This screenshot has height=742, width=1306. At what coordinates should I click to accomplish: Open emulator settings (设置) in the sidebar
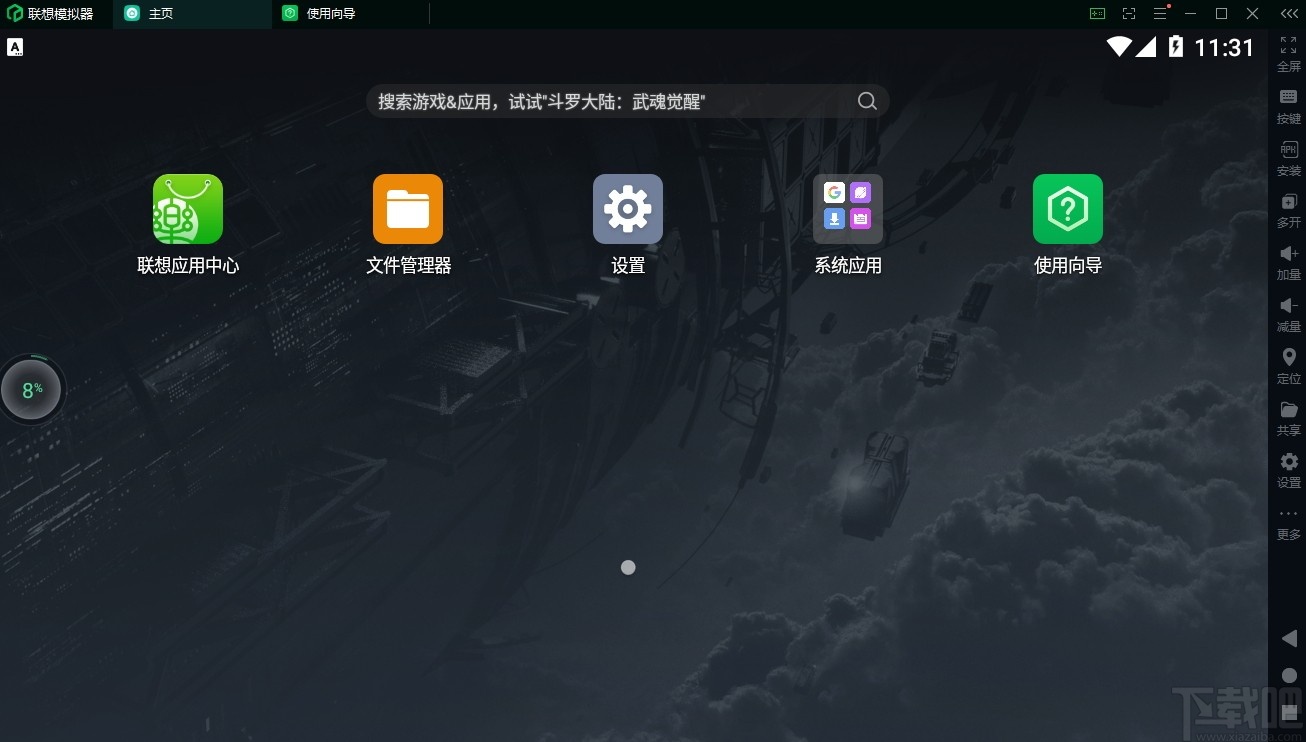pos(1288,470)
